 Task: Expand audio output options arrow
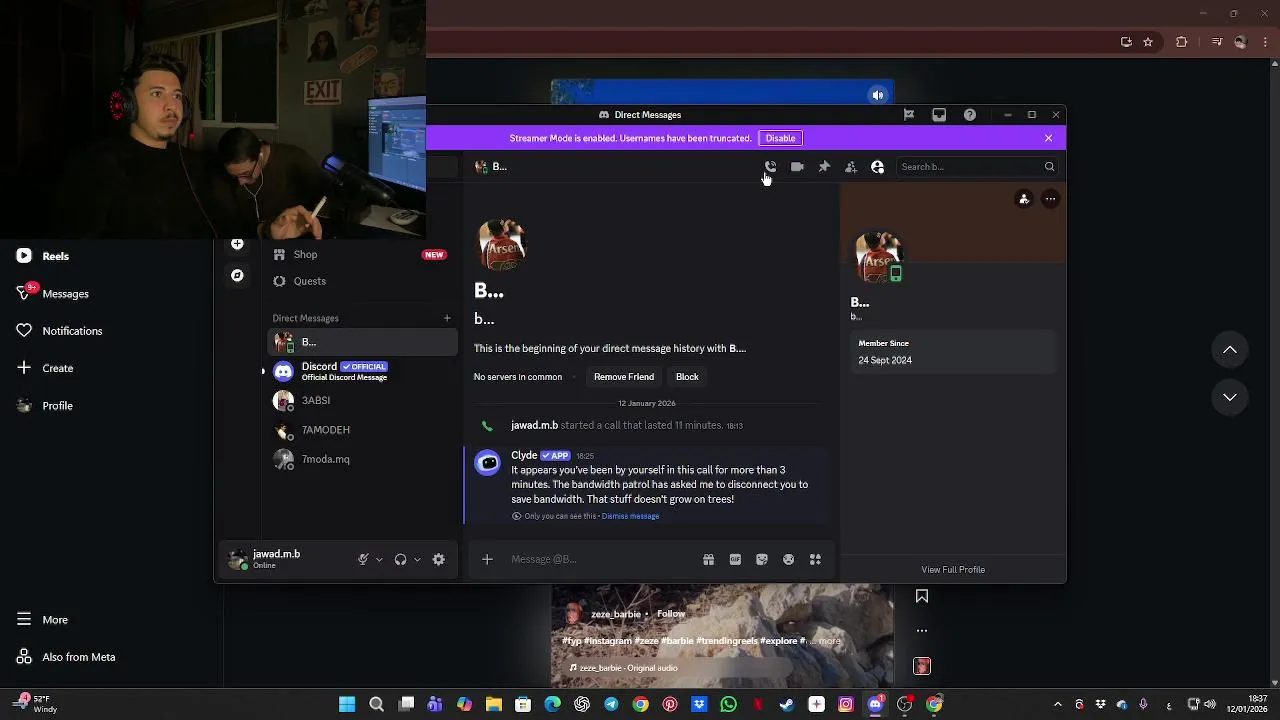(x=417, y=560)
